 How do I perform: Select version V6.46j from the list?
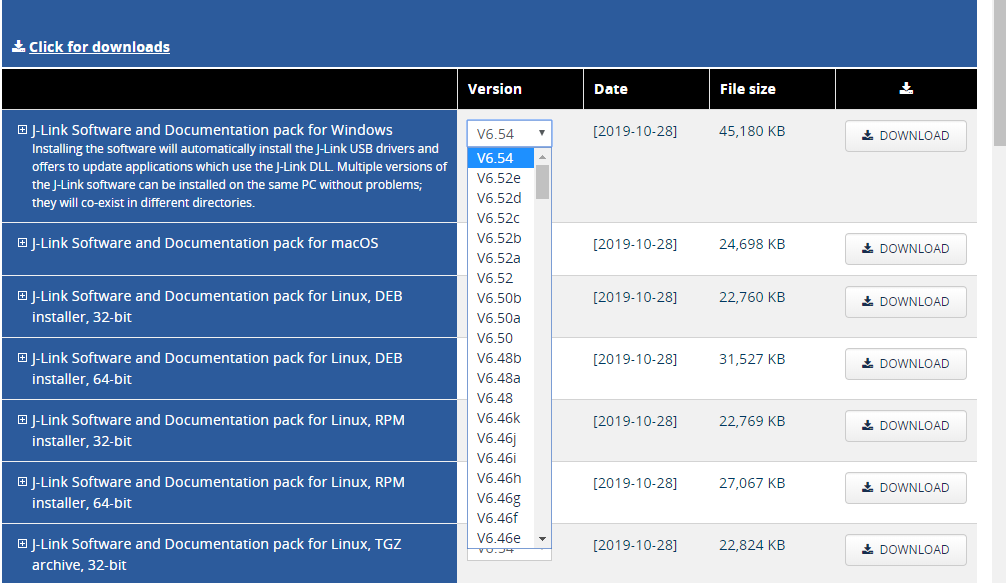tap(501, 437)
